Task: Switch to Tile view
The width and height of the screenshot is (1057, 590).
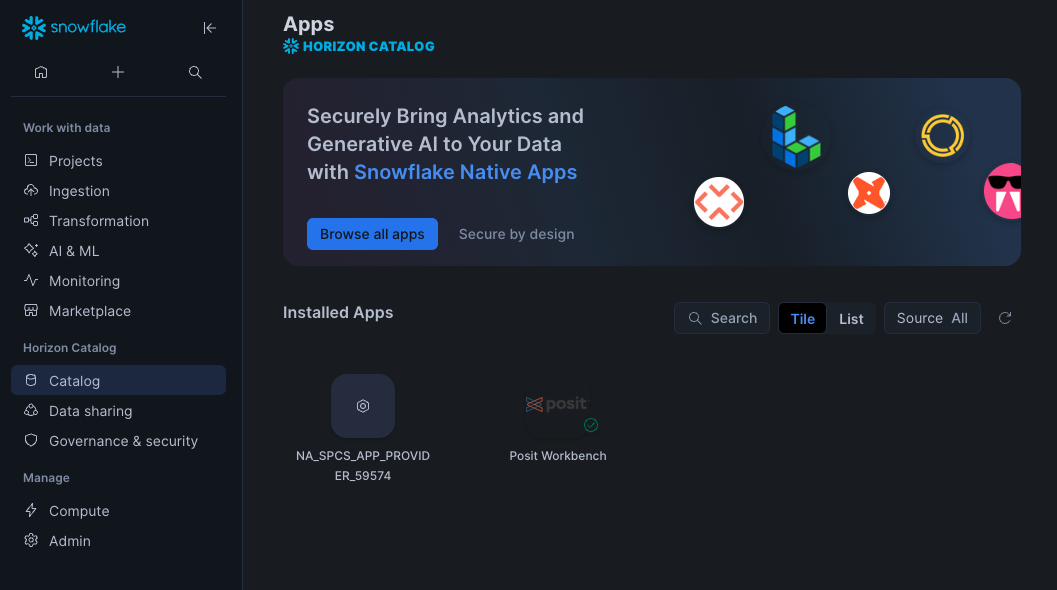Action: point(802,318)
